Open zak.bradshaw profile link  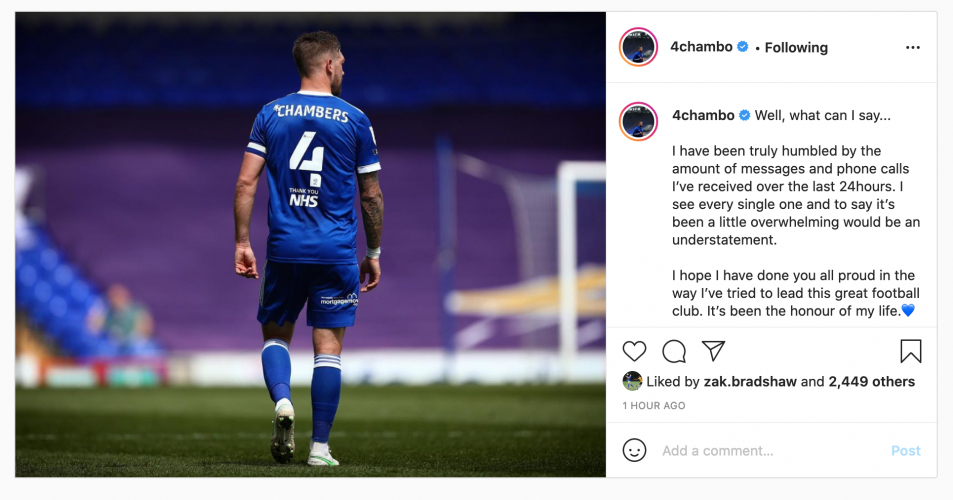point(750,382)
